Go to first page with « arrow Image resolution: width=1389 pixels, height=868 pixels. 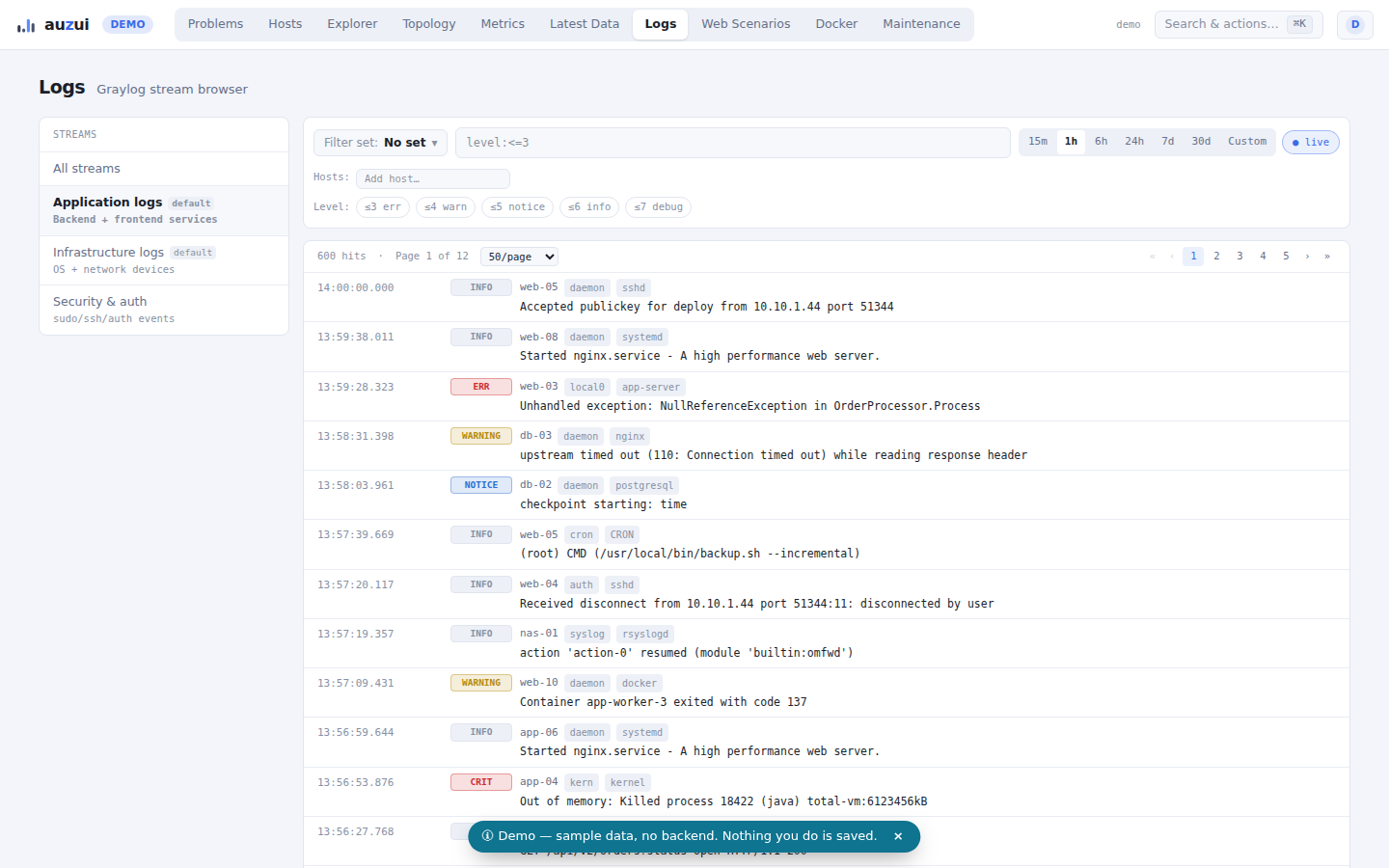[1152, 257]
